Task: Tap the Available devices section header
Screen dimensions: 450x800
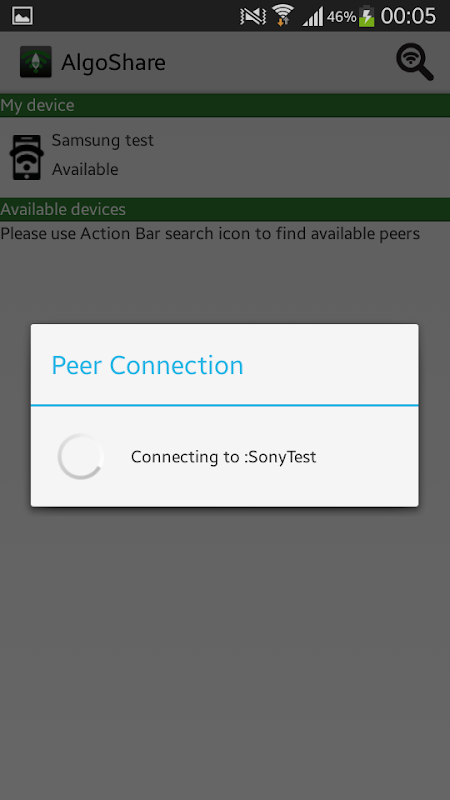Action: 225,209
